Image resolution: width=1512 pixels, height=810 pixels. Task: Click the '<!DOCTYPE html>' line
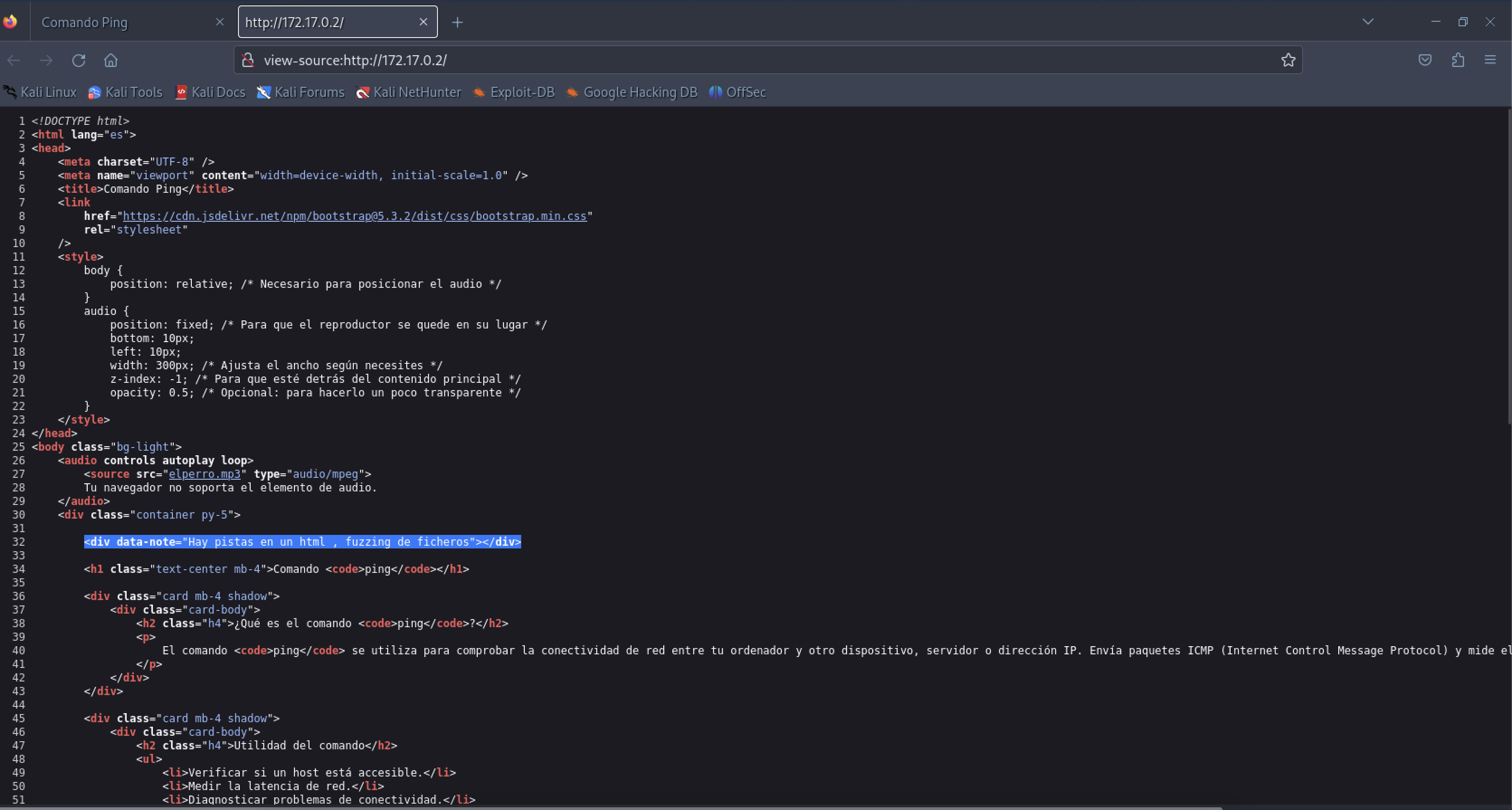coord(81,121)
